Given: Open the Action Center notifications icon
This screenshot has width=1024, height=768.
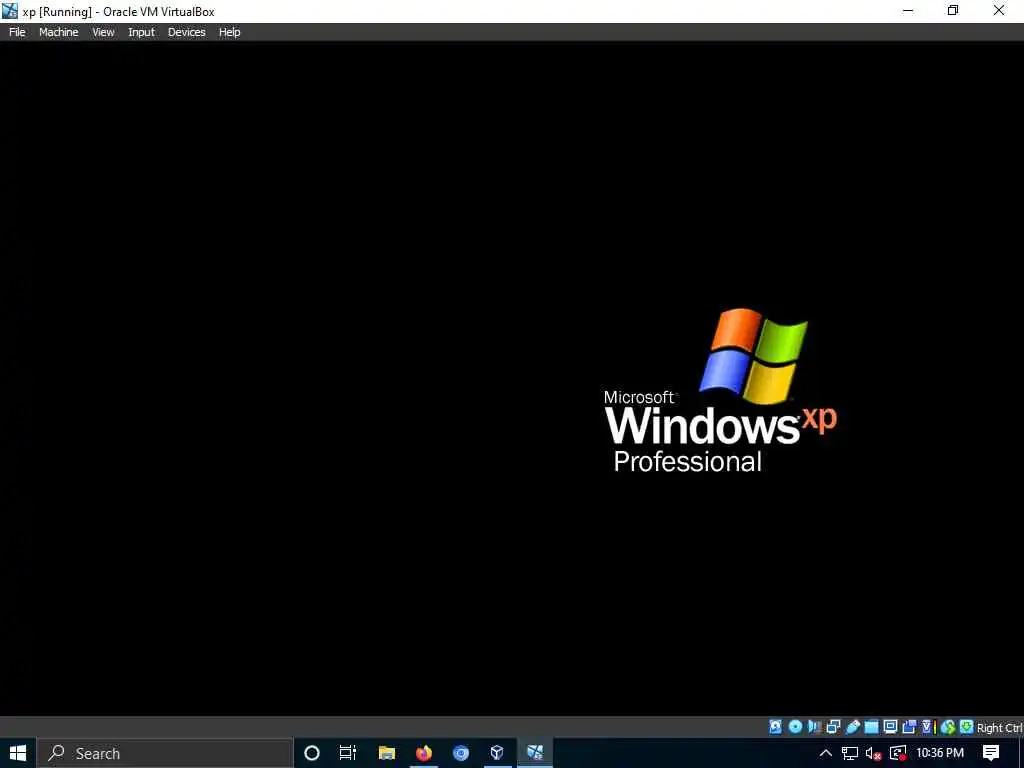Looking at the screenshot, I should coord(991,753).
